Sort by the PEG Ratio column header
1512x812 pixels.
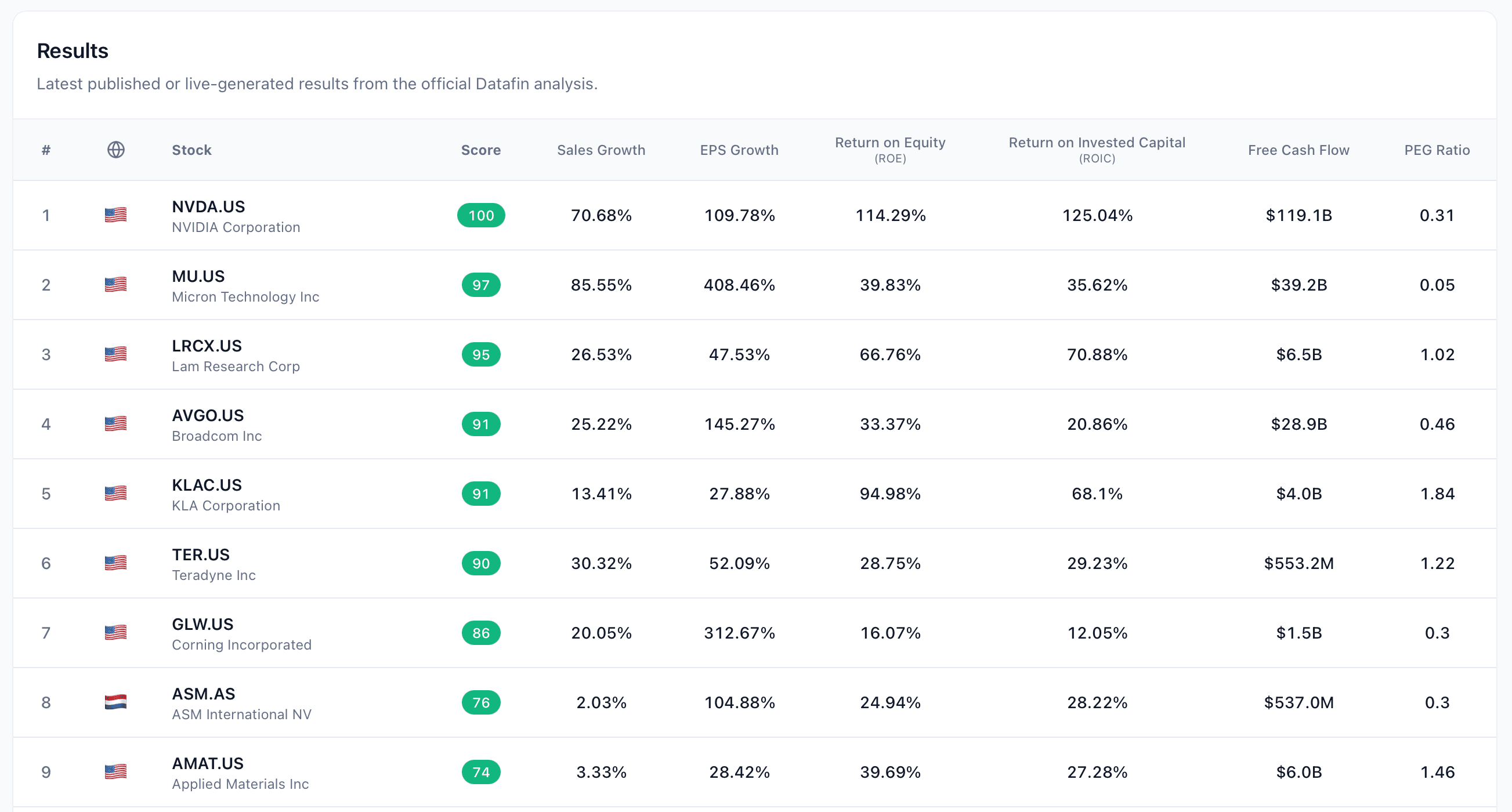pos(1437,150)
